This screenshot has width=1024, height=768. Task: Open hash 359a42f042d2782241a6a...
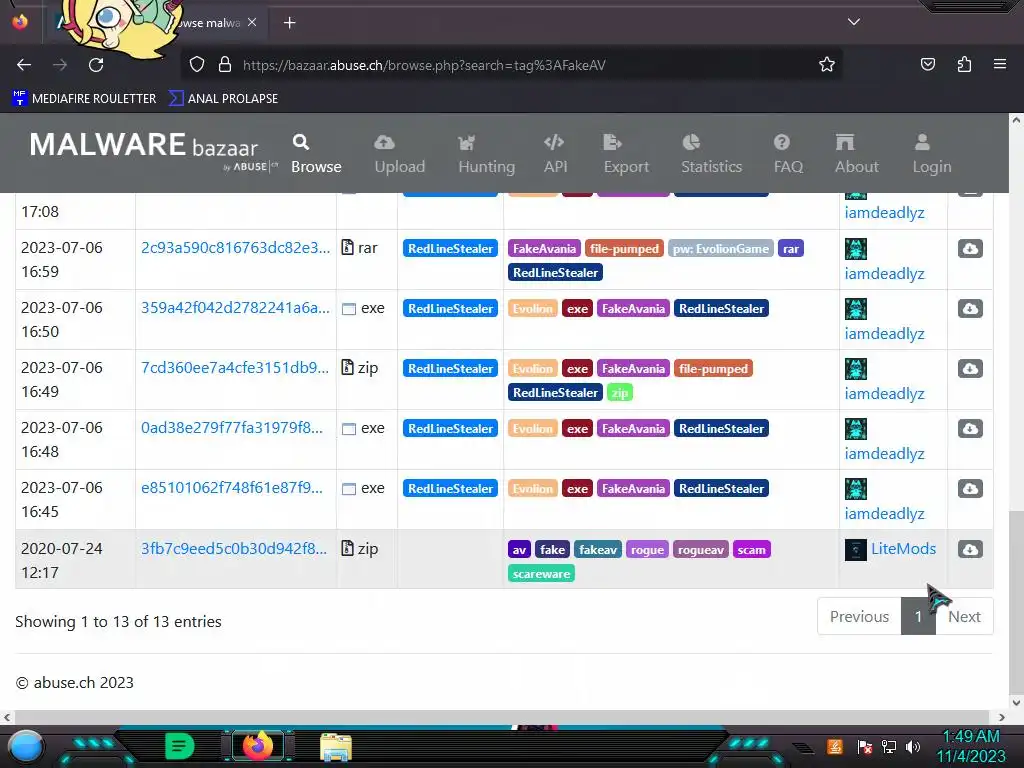[235, 308]
